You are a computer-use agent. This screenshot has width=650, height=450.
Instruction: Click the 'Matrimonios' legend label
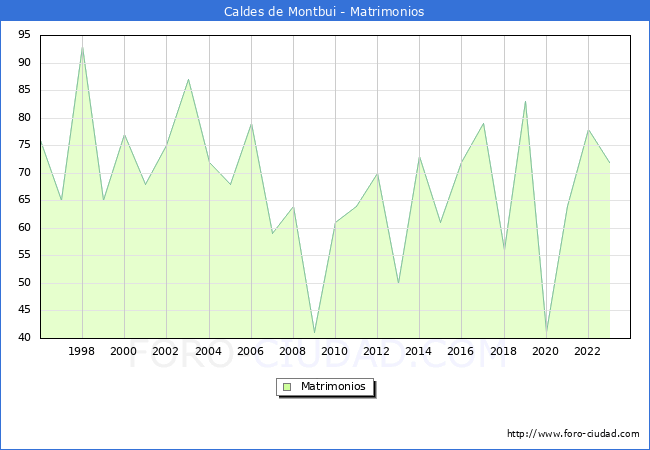[x=333, y=386]
